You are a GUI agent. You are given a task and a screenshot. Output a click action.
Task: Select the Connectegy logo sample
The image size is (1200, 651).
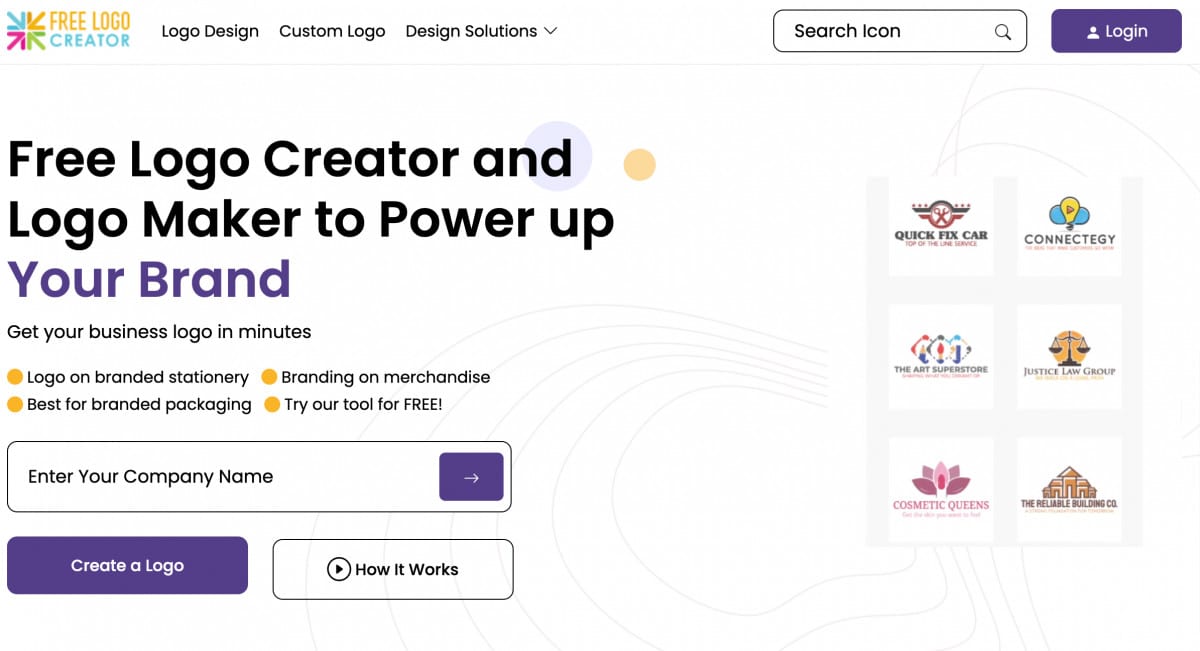(1069, 226)
